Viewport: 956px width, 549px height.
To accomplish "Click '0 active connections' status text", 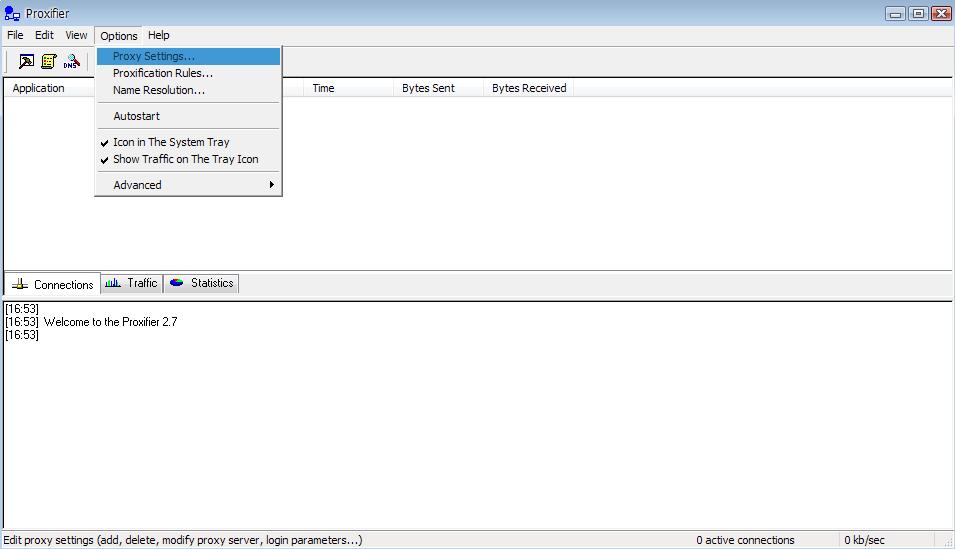I will [x=745, y=540].
